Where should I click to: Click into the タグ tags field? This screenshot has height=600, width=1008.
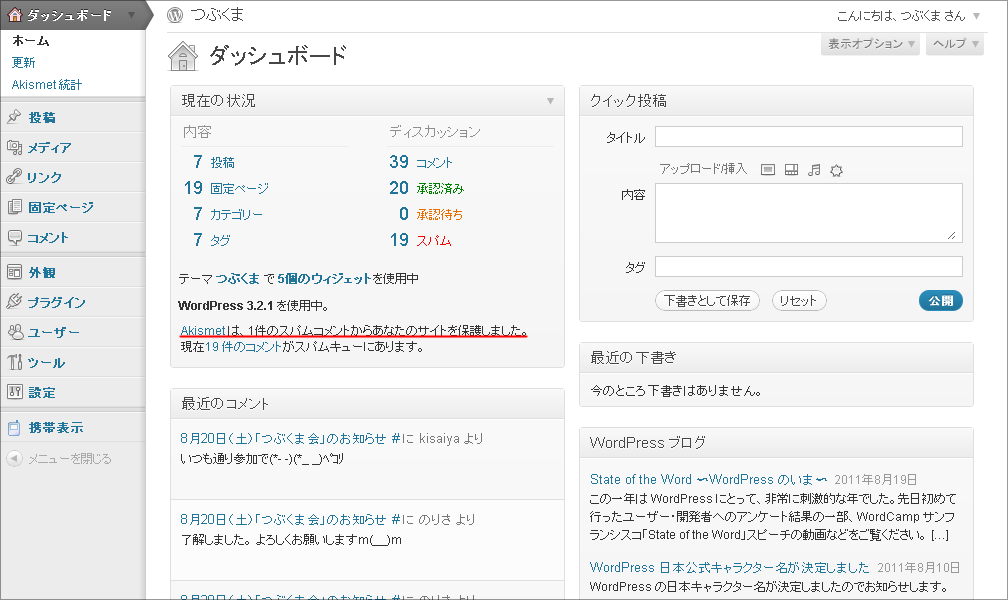pos(809,266)
